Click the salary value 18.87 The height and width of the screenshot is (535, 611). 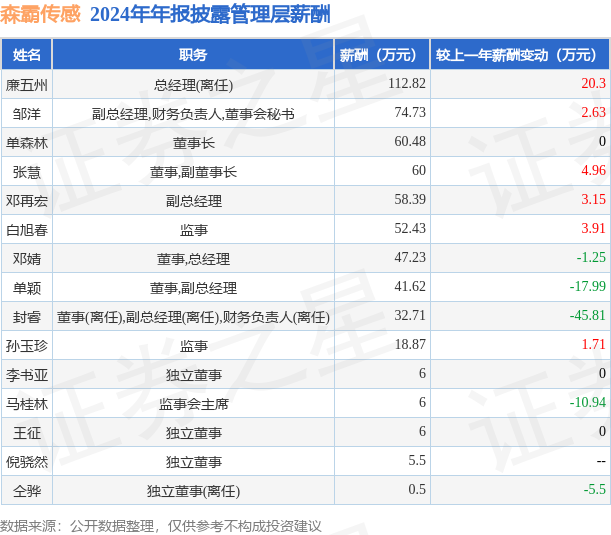(x=410, y=344)
